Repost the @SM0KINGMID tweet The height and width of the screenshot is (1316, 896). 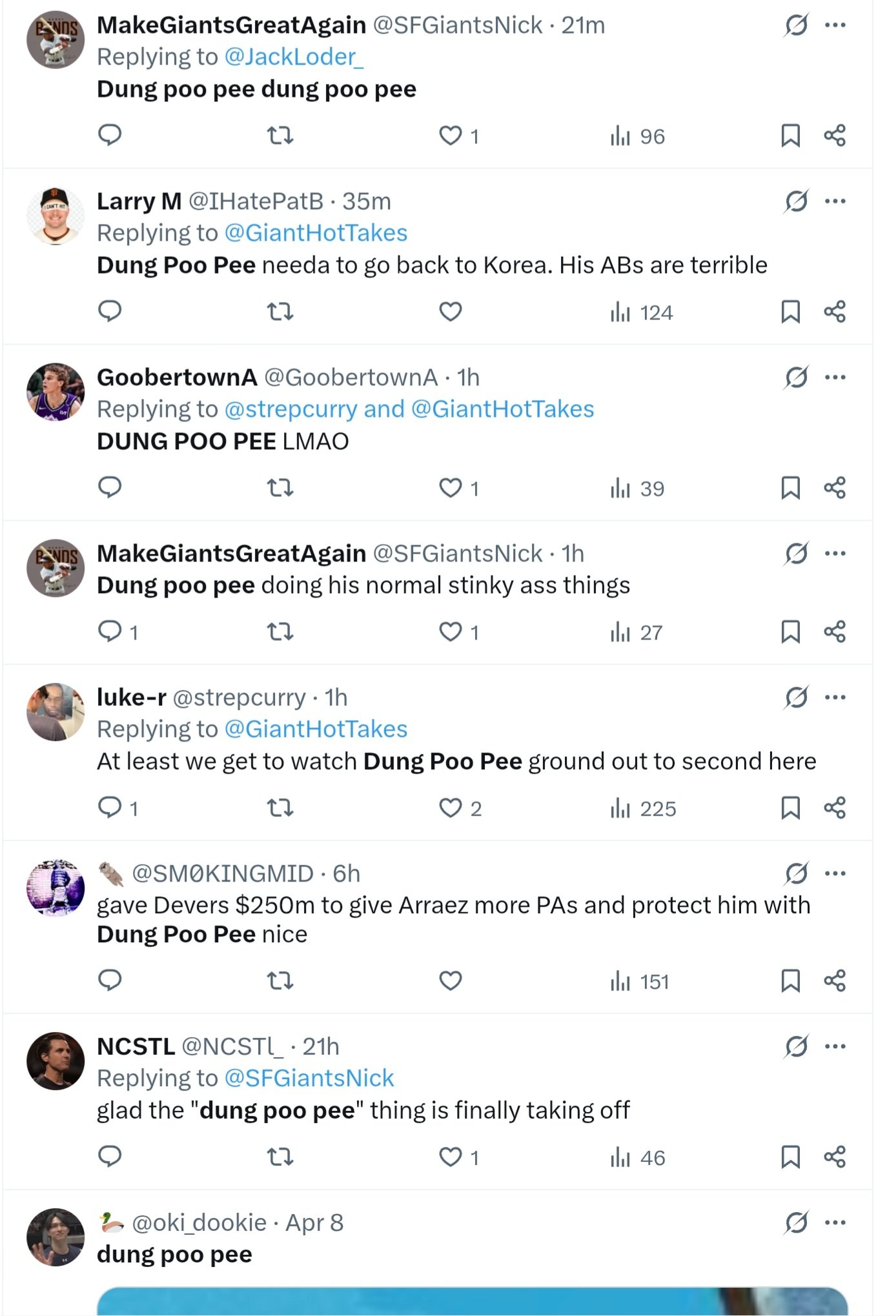280,981
